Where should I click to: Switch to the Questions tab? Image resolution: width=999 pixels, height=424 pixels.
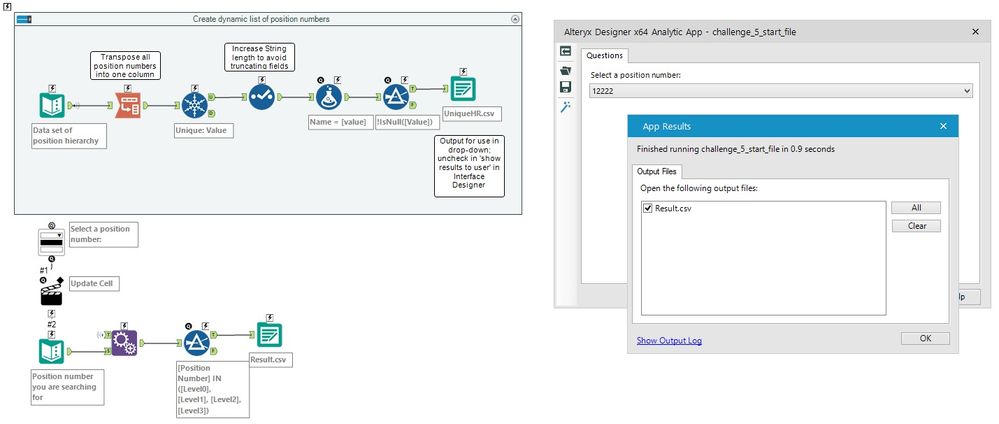click(x=604, y=55)
